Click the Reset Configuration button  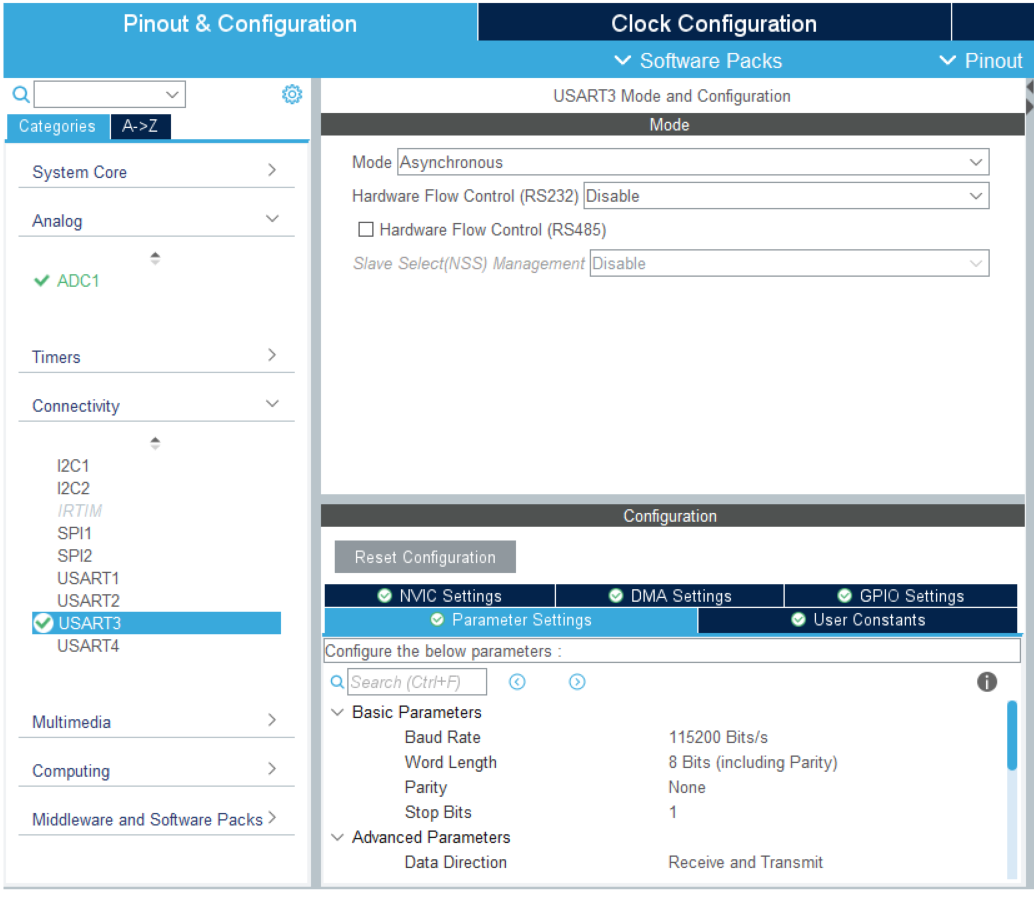point(425,557)
